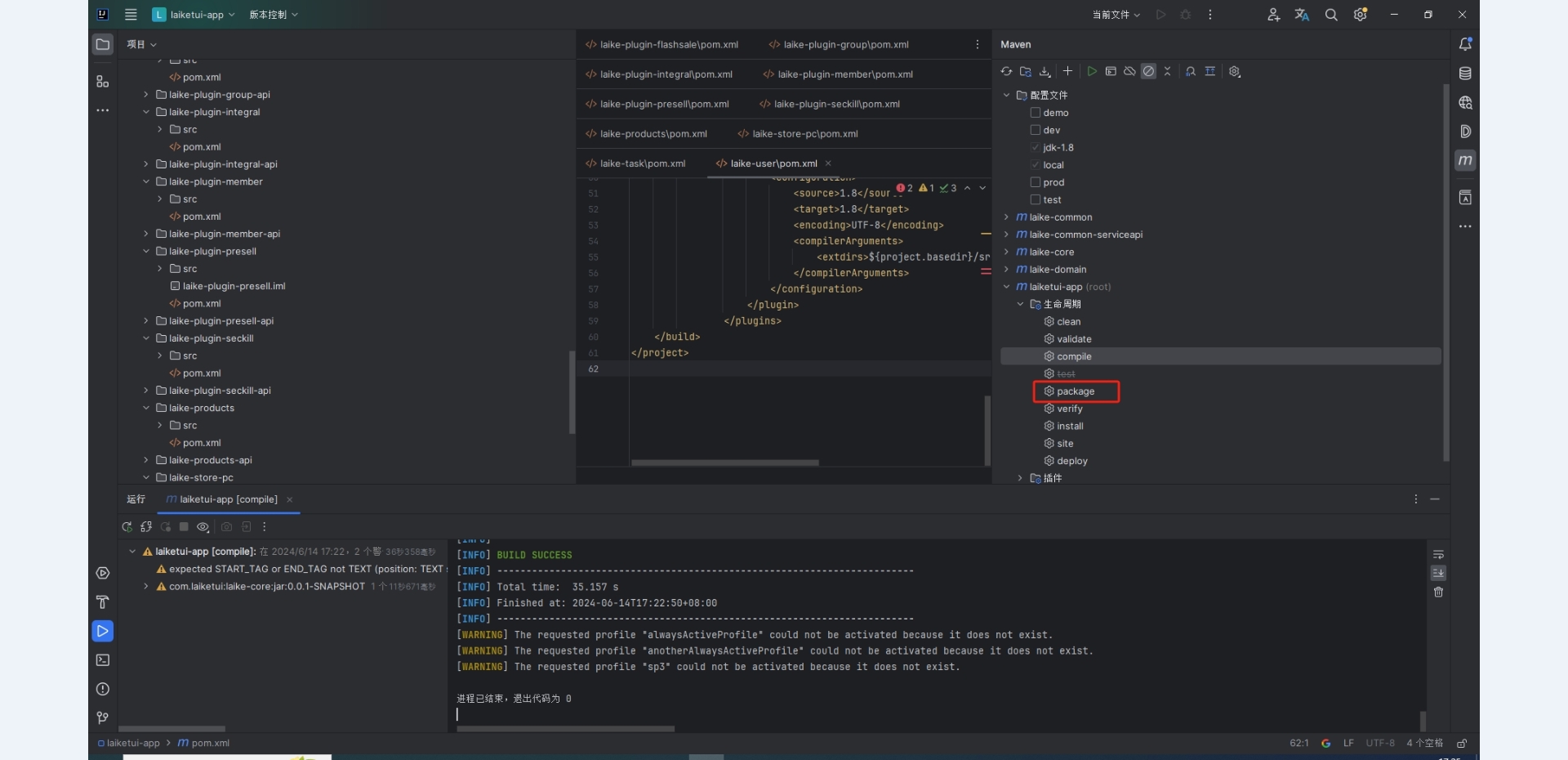Enable the demo Maven profile checkbox
Viewport: 1568px width, 760px height.
(1036, 113)
